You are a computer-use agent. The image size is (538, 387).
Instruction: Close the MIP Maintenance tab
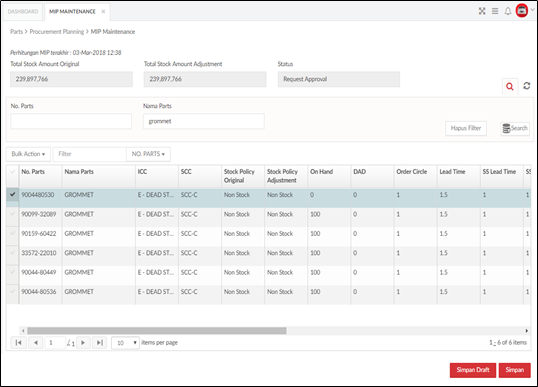[x=103, y=11]
